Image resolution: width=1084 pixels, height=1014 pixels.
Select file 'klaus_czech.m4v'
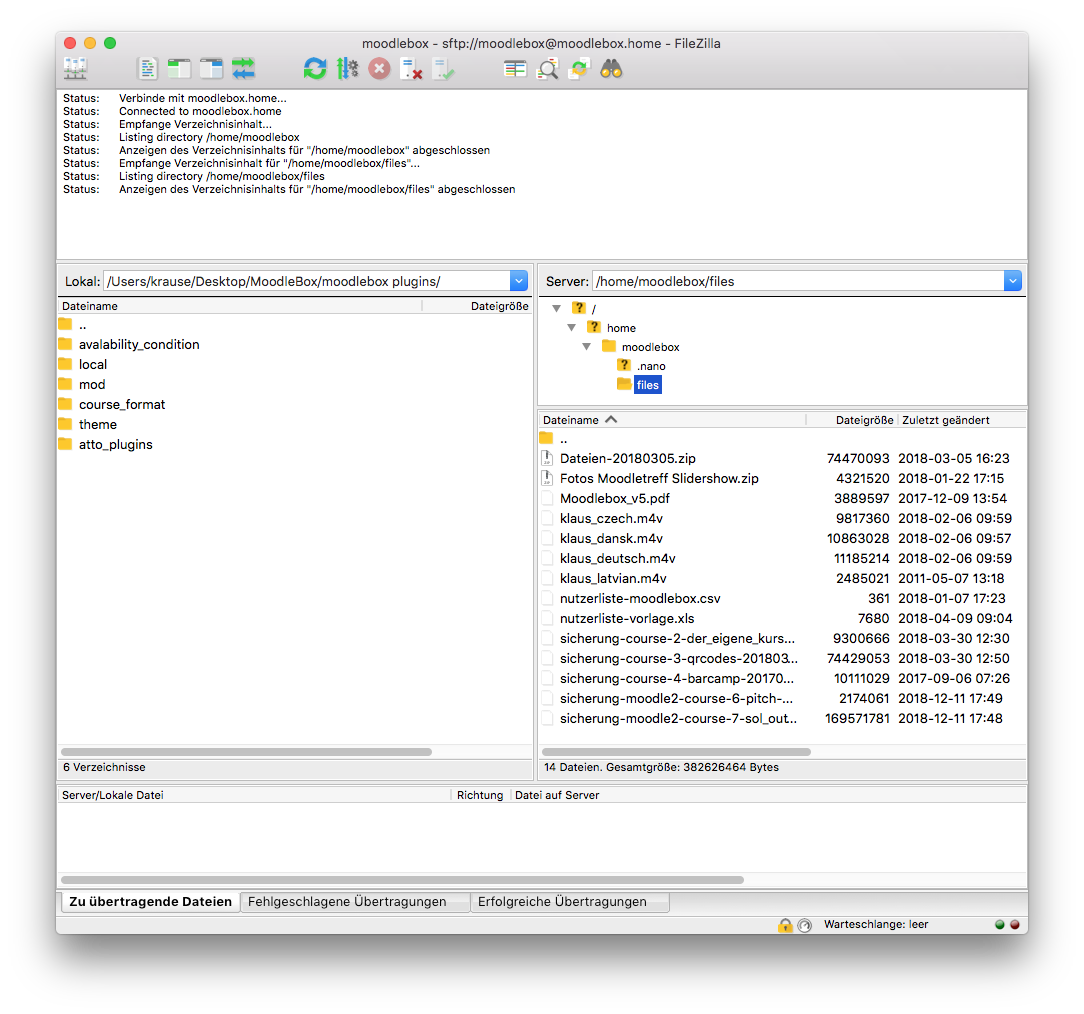click(782, 518)
